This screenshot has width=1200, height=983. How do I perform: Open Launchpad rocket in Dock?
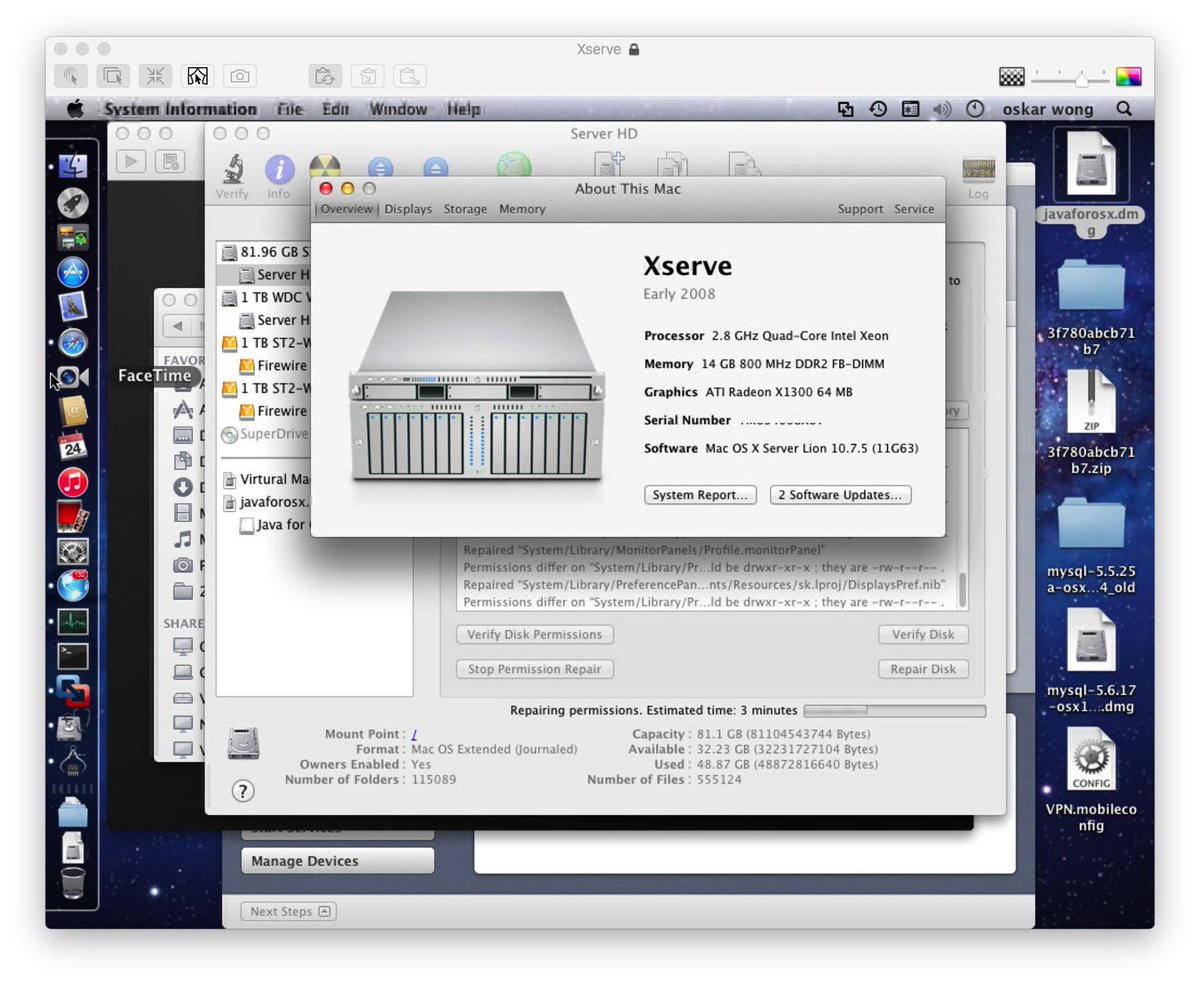(73, 202)
